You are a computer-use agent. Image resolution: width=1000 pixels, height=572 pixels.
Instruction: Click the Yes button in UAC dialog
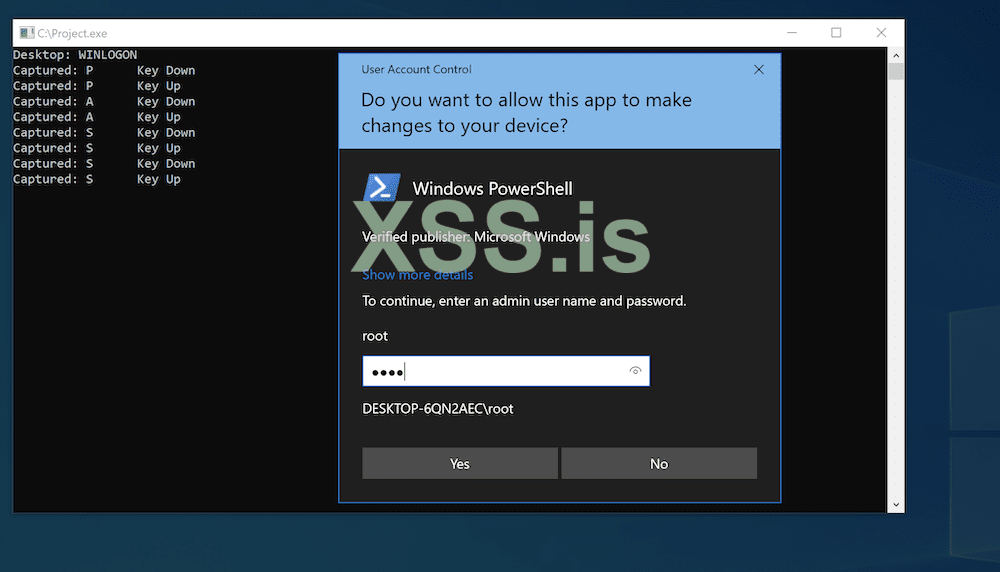coord(460,464)
